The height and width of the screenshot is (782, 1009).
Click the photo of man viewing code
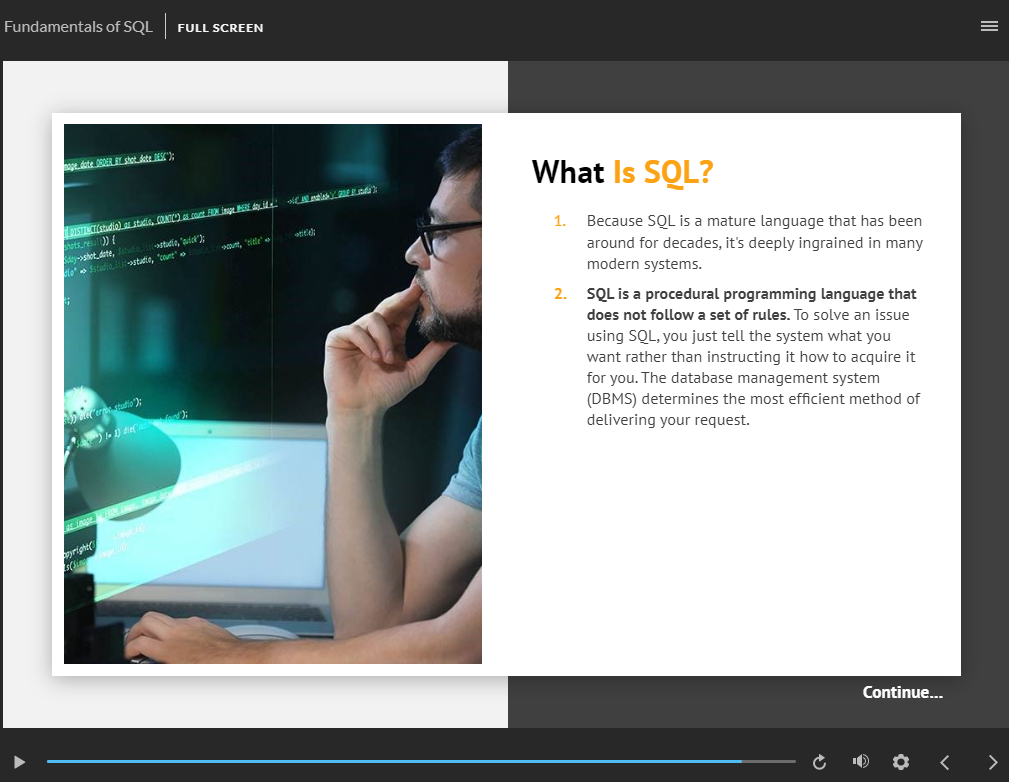point(272,393)
